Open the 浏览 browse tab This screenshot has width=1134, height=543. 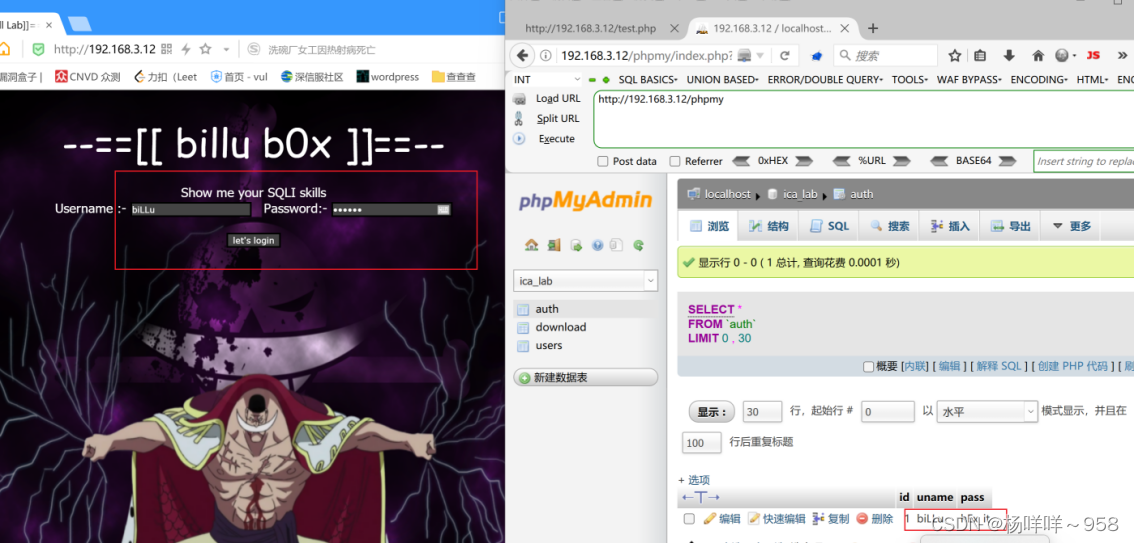[x=709, y=226]
